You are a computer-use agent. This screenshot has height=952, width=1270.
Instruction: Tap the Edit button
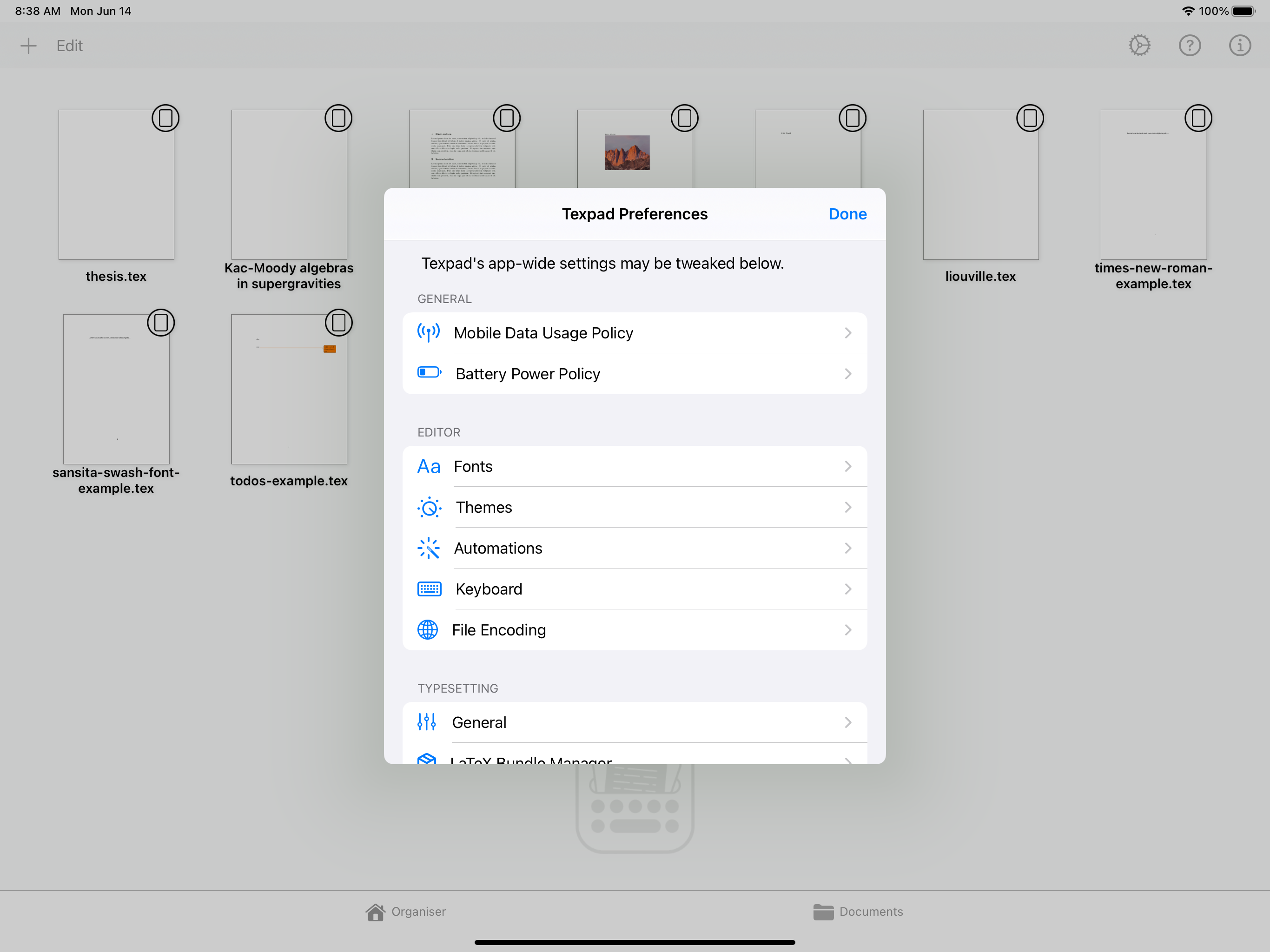69,46
